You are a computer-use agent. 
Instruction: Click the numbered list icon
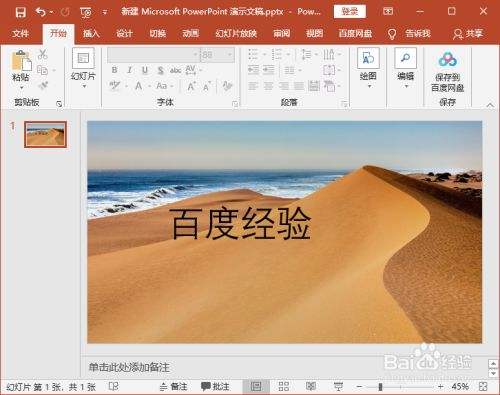(277, 54)
